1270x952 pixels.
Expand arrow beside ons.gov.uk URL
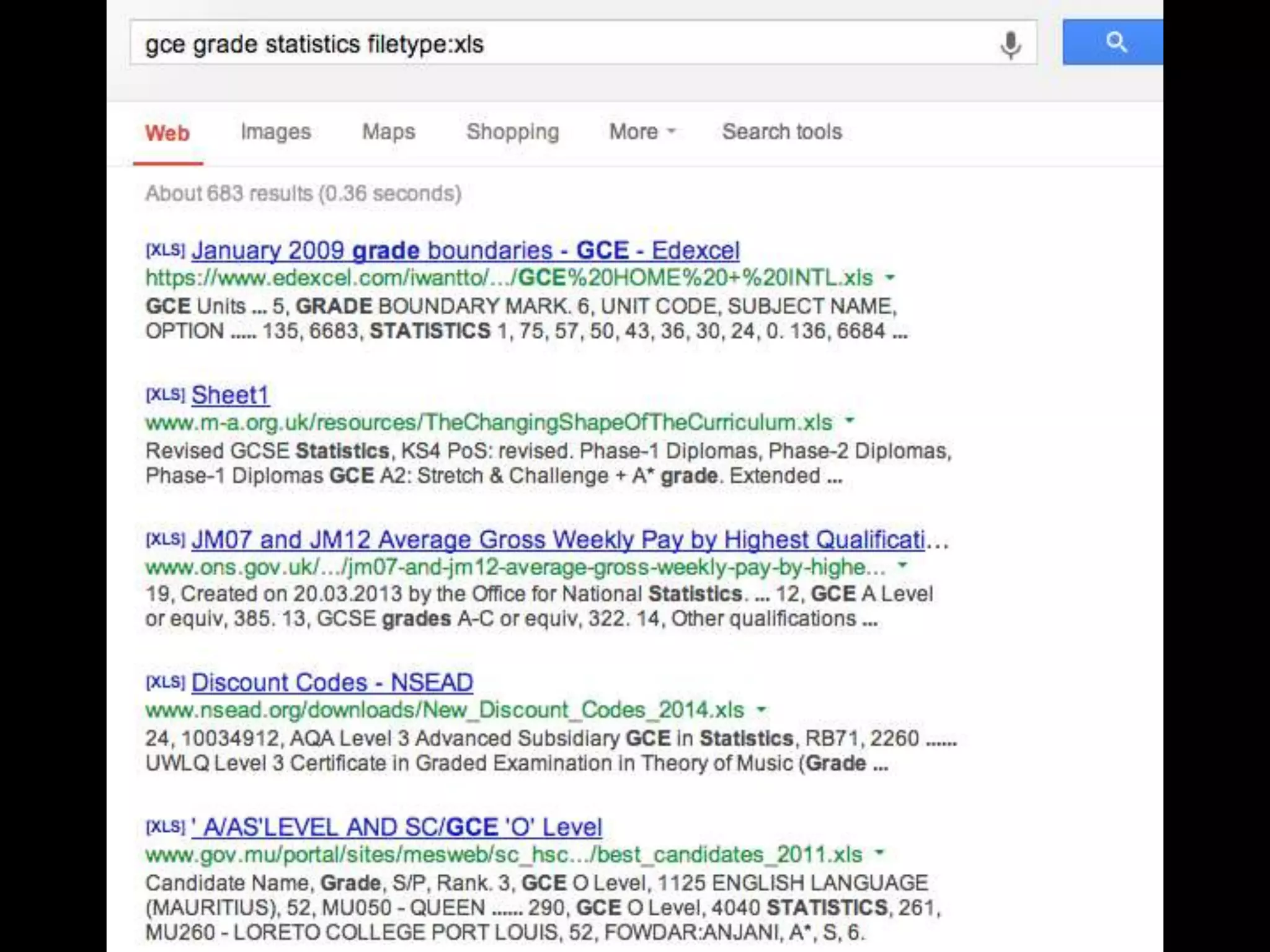click(903, 565)
